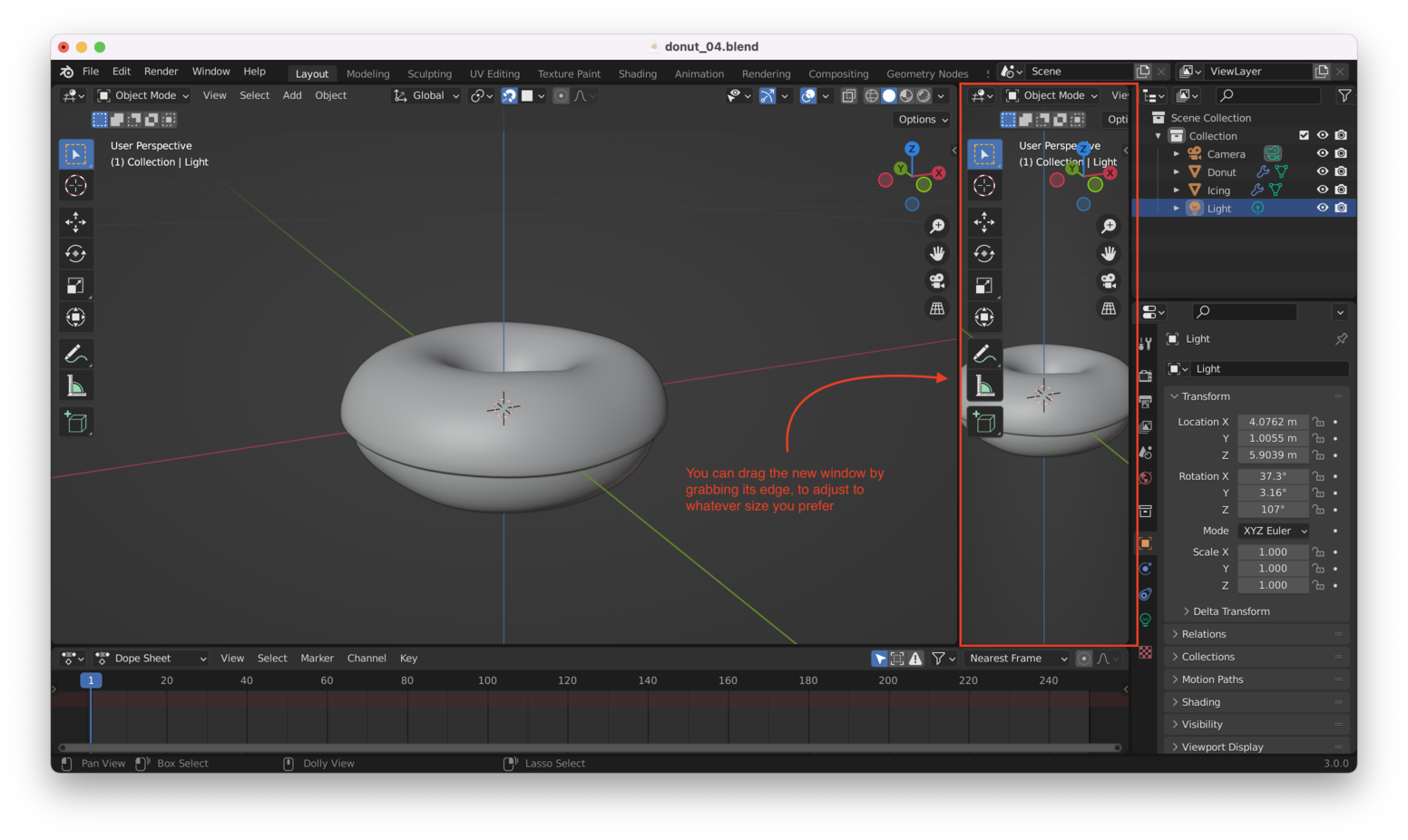
Task: Open the XYZ Euler rotation mode dropdown
Action: 1275,531
